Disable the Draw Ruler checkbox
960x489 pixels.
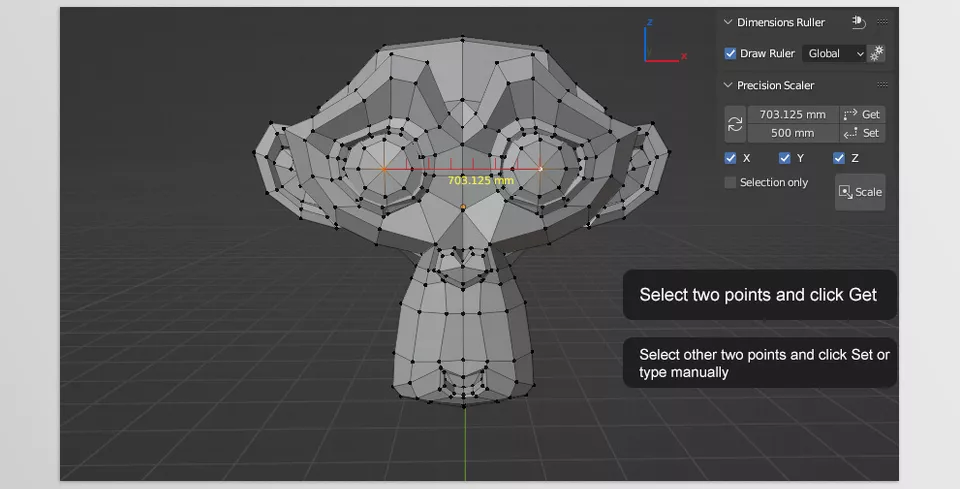coord(730,54)
